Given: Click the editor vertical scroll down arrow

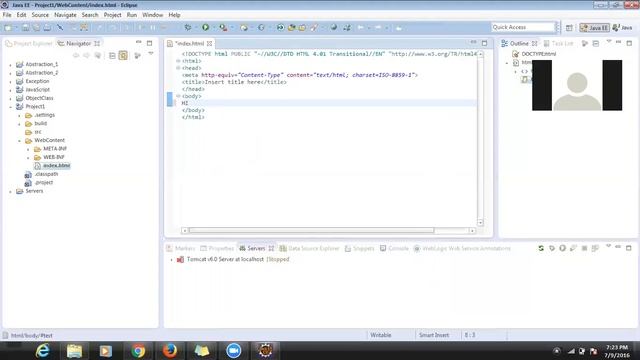Looking at the screenshot, I should click(x=480, y=222).
